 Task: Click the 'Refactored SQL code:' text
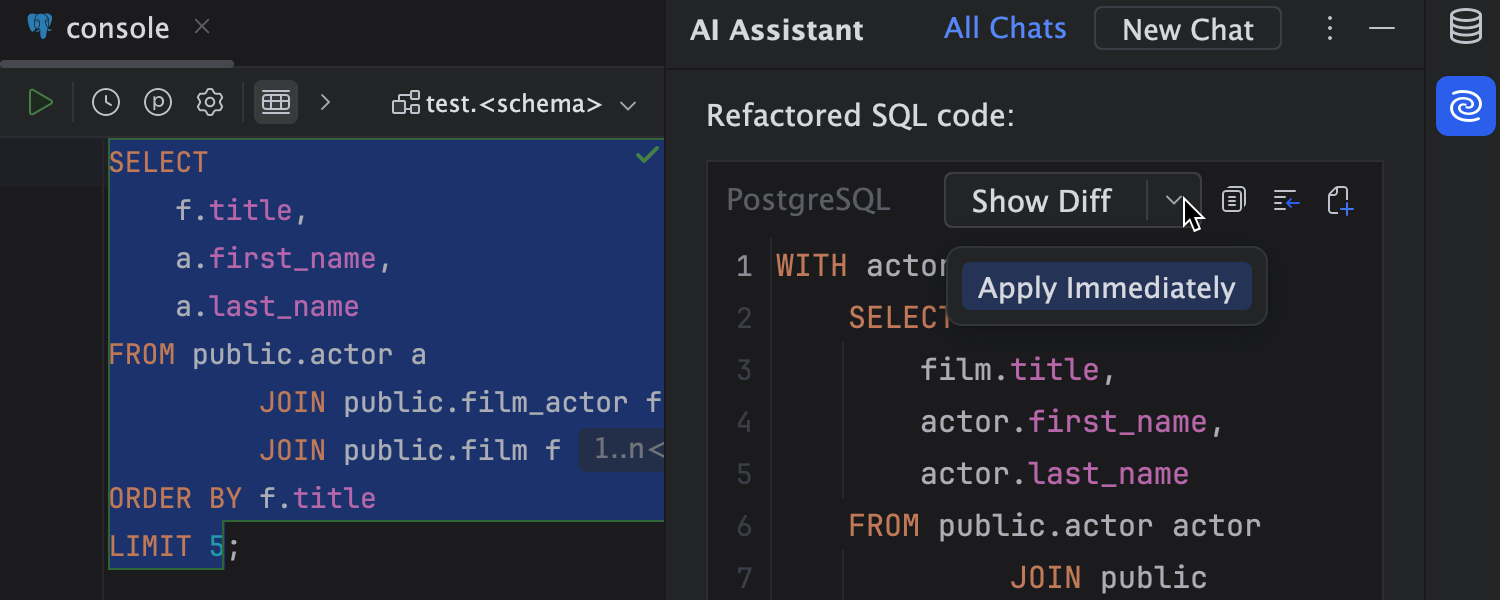pos(861,116)
